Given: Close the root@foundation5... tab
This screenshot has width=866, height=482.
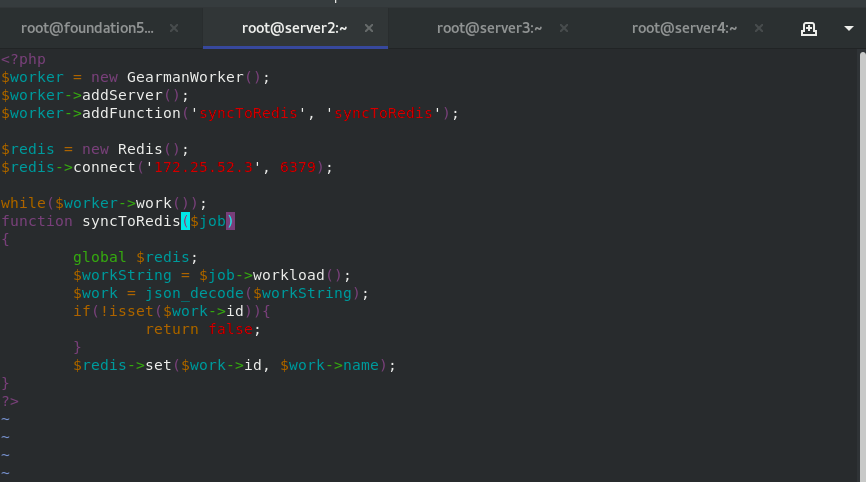Looking at the screenshot, I should pyautogui.click(x=174, y=28).
